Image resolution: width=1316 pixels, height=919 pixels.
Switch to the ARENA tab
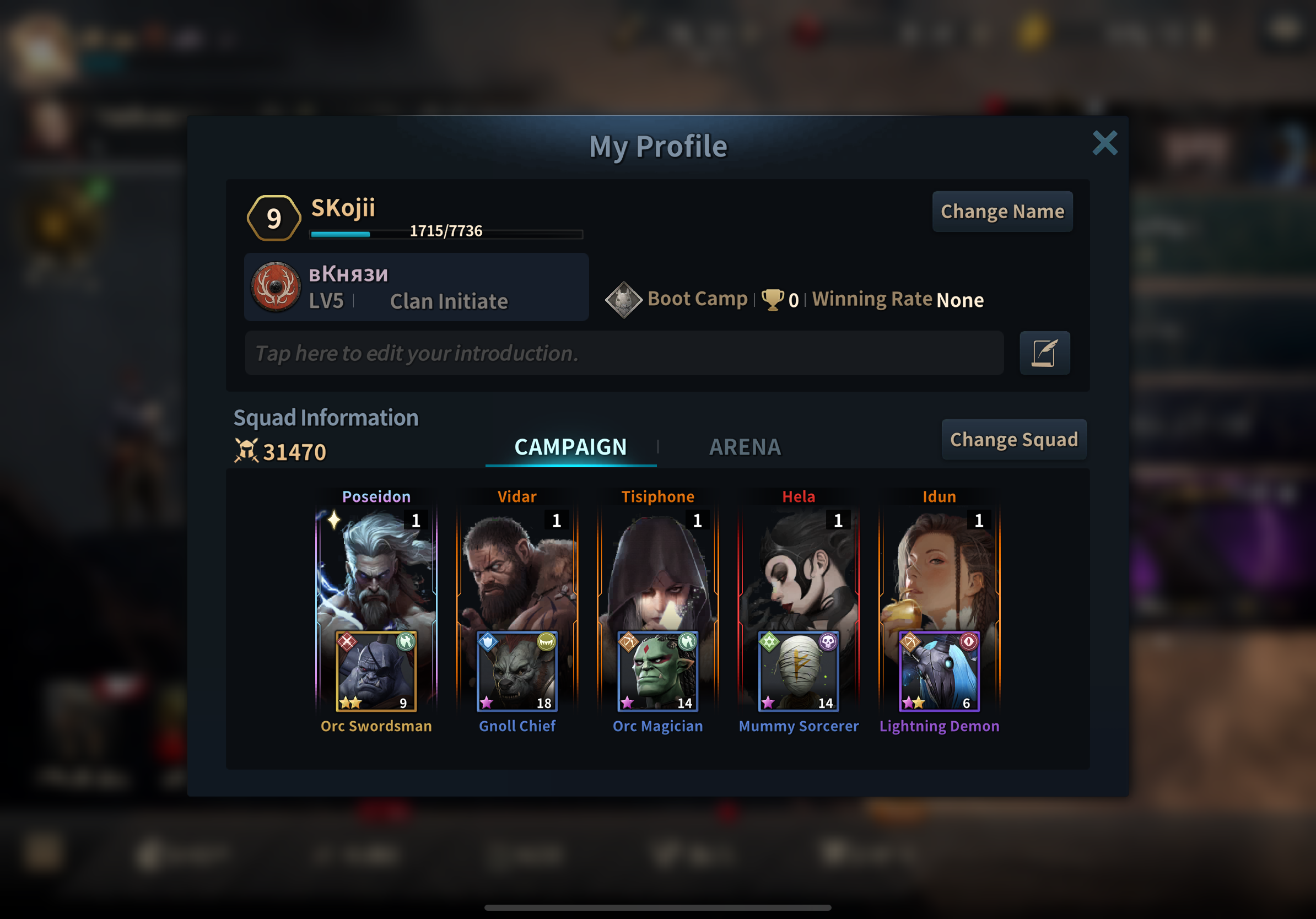(x=745, y=447)
